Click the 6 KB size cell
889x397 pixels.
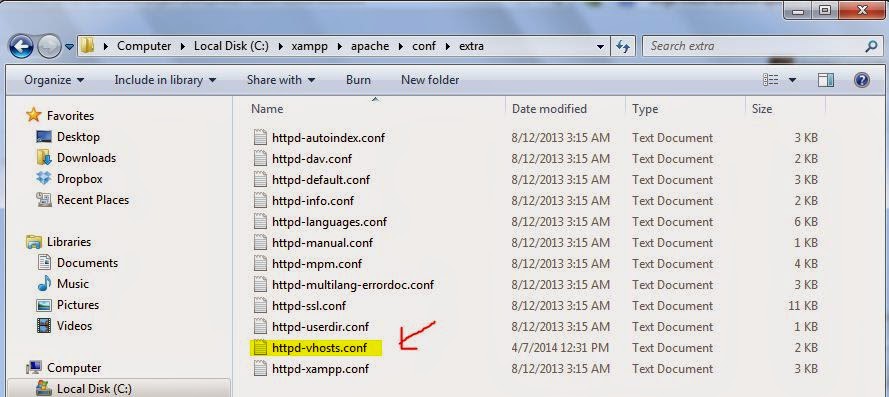[x=806, y=222]
